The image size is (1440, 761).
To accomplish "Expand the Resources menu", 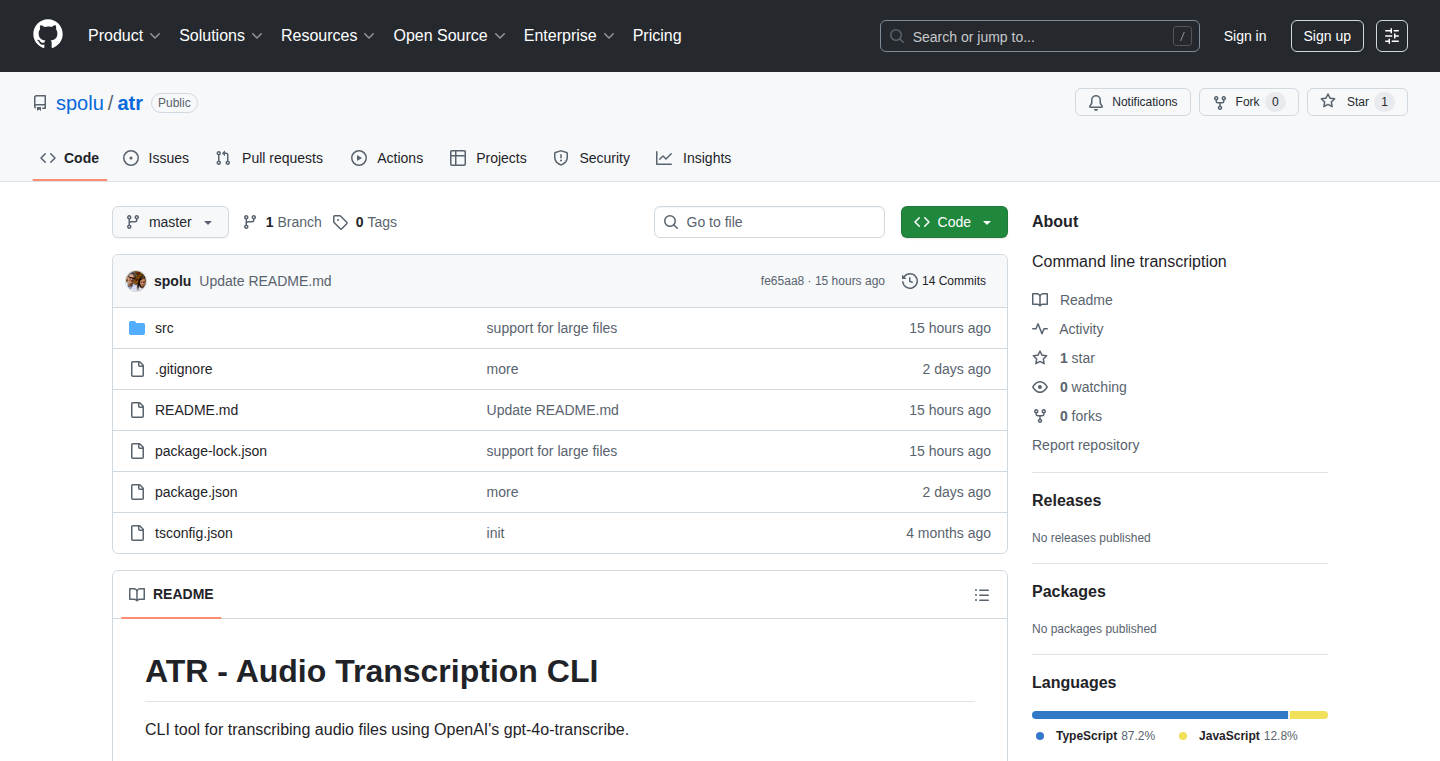I will [x=328, y=35].
